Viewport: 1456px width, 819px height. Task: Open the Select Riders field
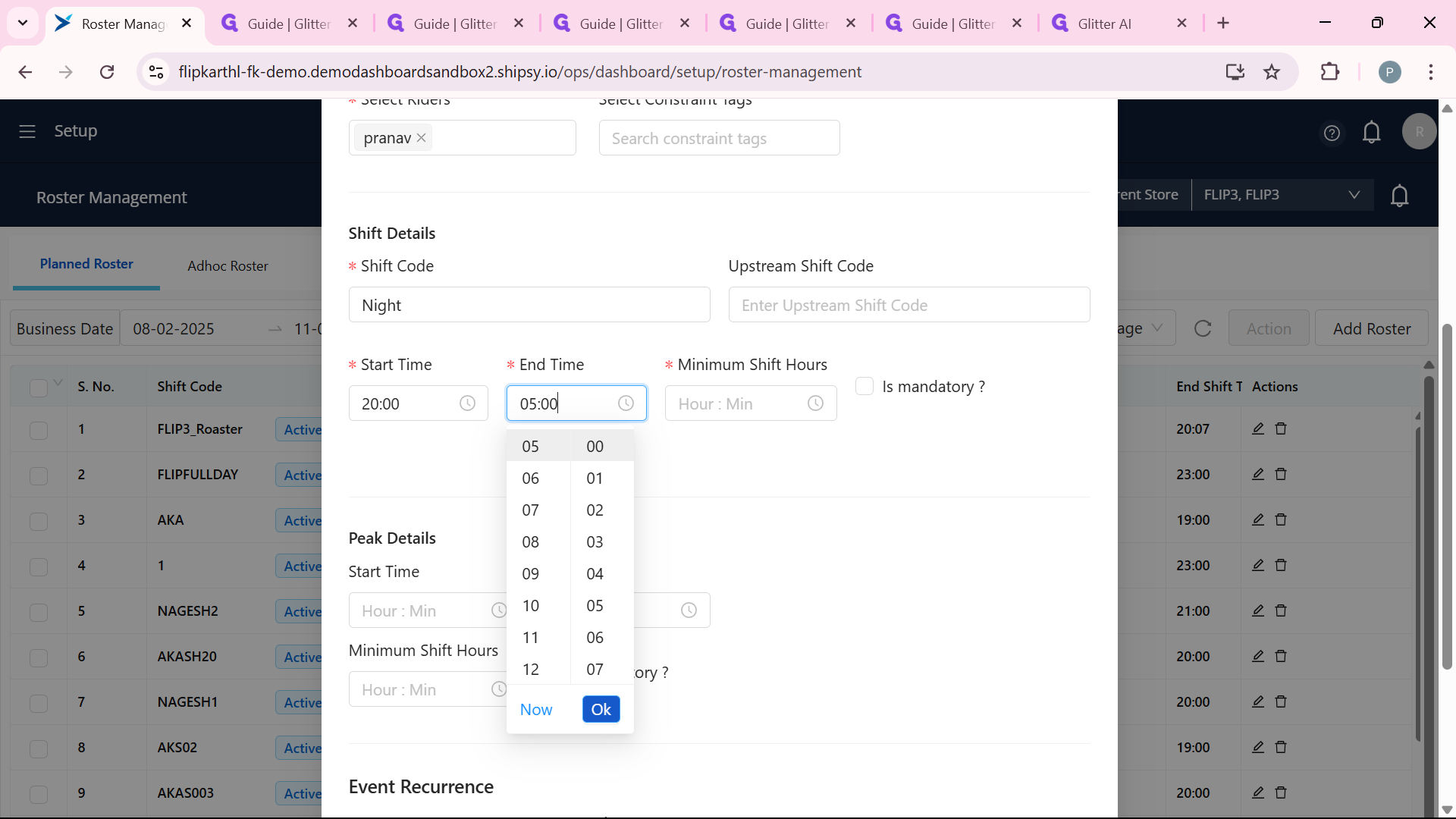[x=463, y=138]
